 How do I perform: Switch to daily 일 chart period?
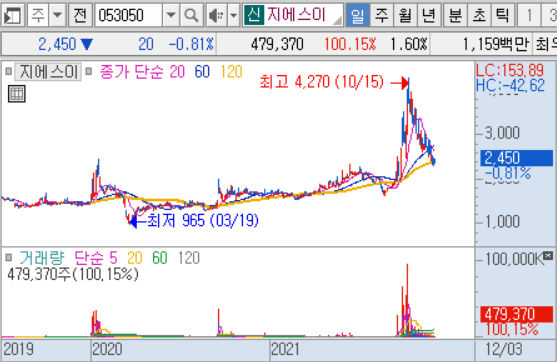tap(357, 15)
